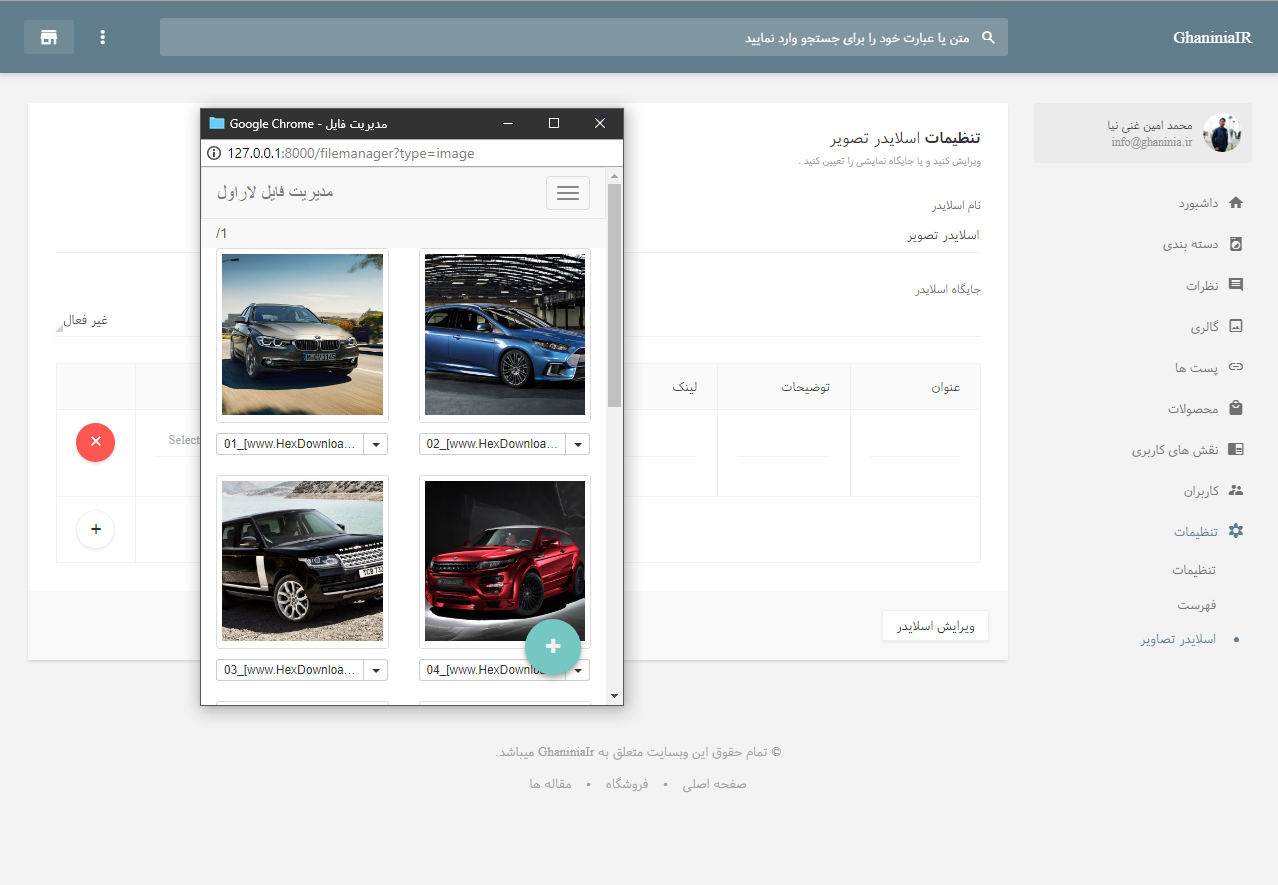Open the تنظیمات sub-item under settings
Viewport: 1278px width, 885px height.
(x=1194, y=570)
